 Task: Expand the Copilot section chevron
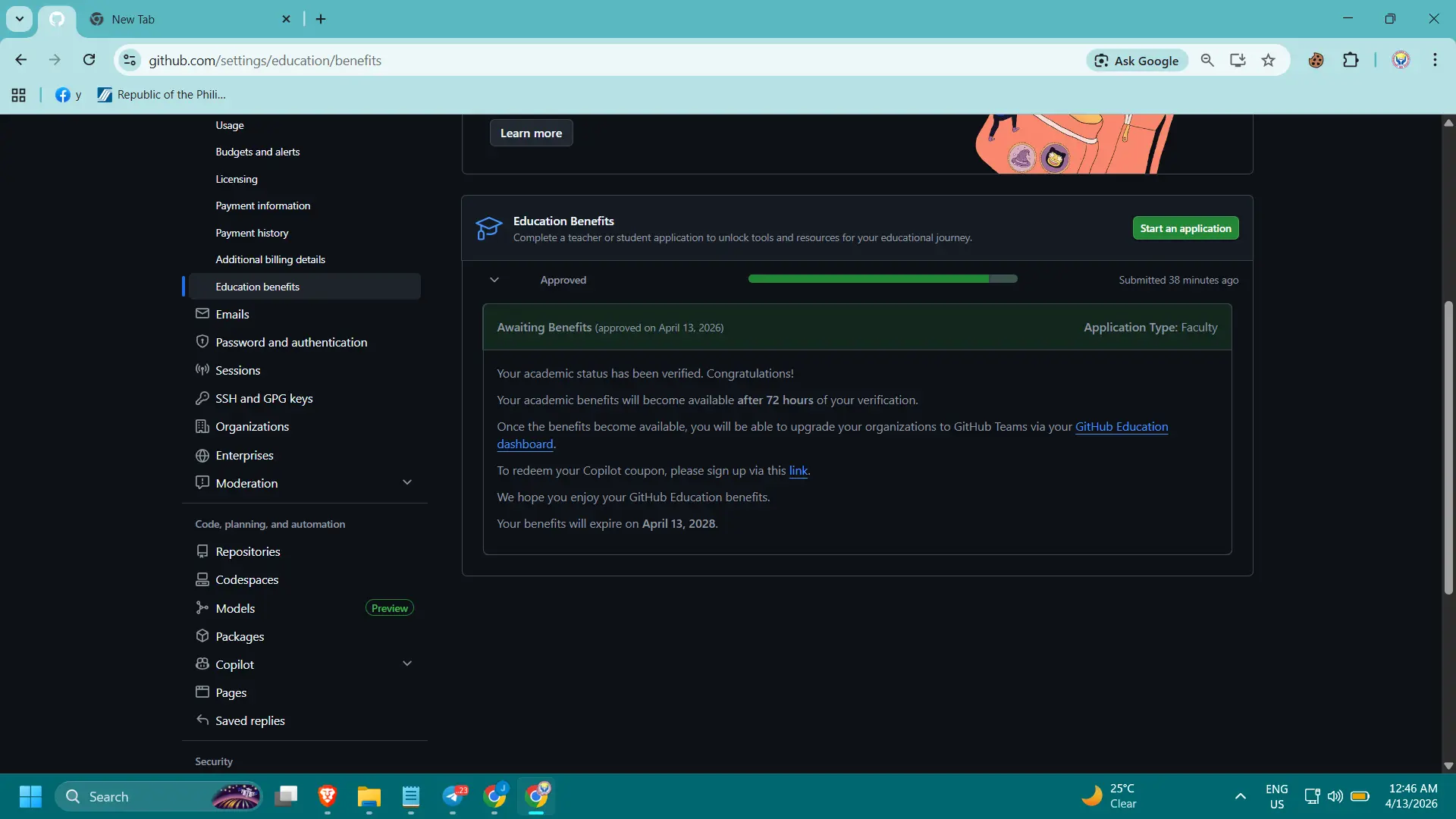coord(407,664)
